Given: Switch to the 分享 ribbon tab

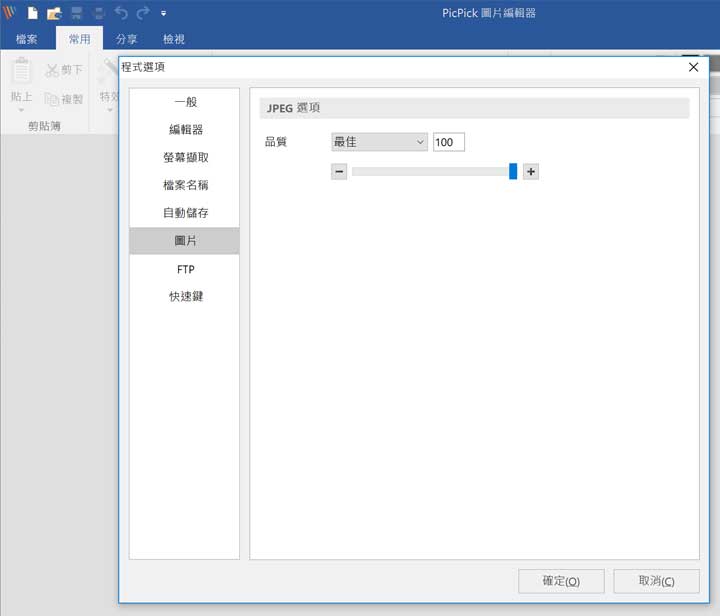Looking at the screenshot, I should pyautogui.click(x=127, y=39).
